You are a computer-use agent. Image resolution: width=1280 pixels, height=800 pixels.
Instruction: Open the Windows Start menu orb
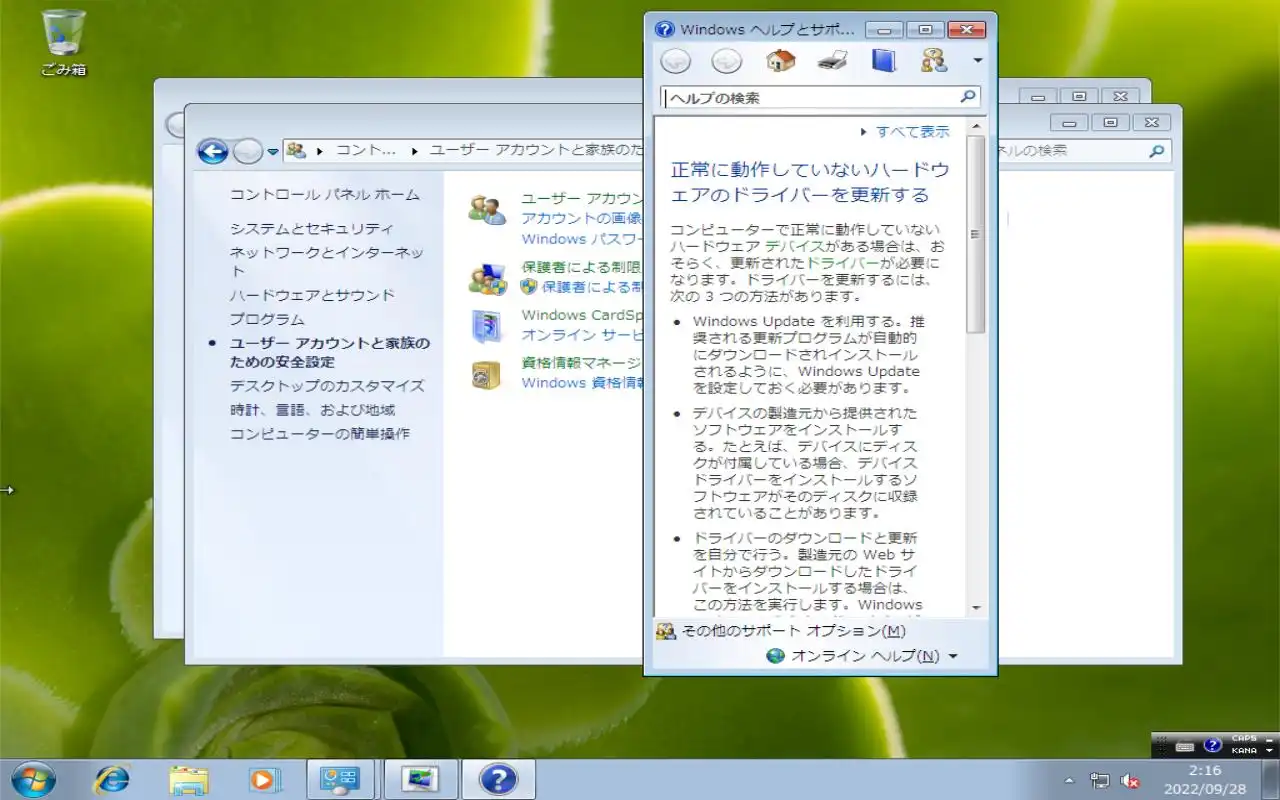click(x=33, y=779)
